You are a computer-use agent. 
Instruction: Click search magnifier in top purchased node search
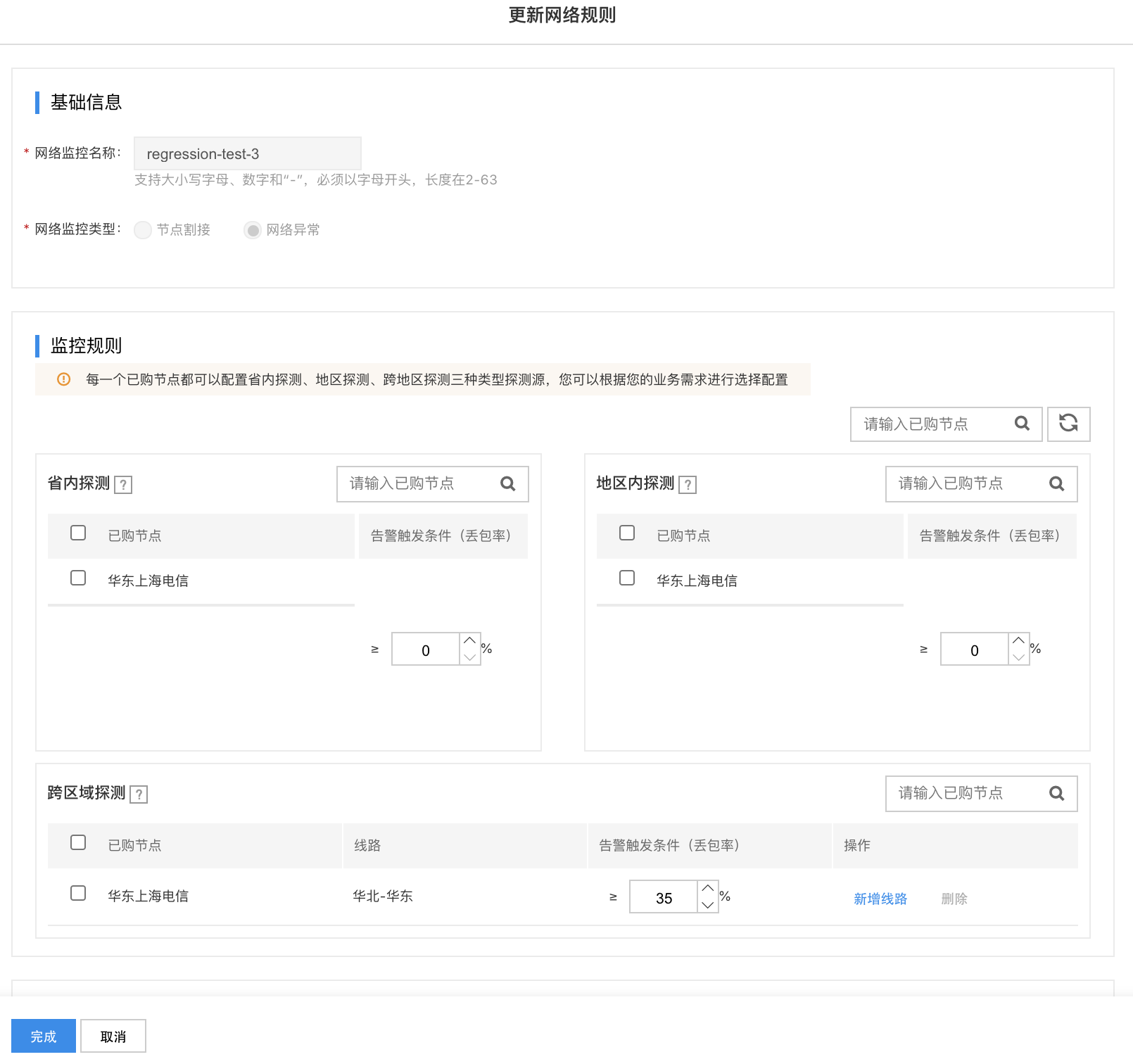click(x=1022, y=424)
